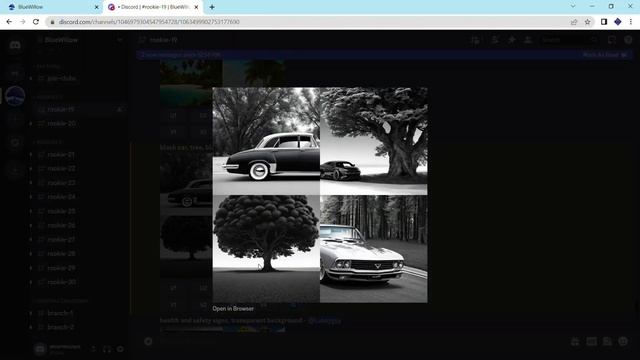Open the sticker picker

click(x=607, y=341)
